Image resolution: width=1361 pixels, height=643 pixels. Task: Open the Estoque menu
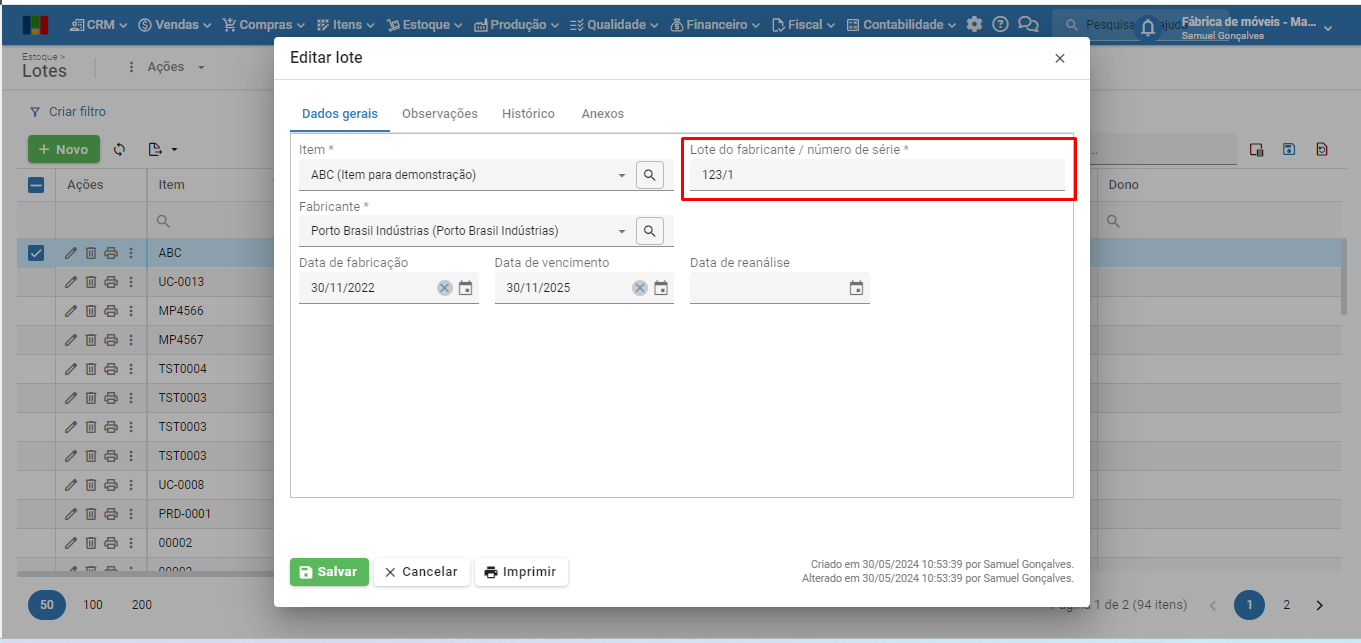coord(424,24)
